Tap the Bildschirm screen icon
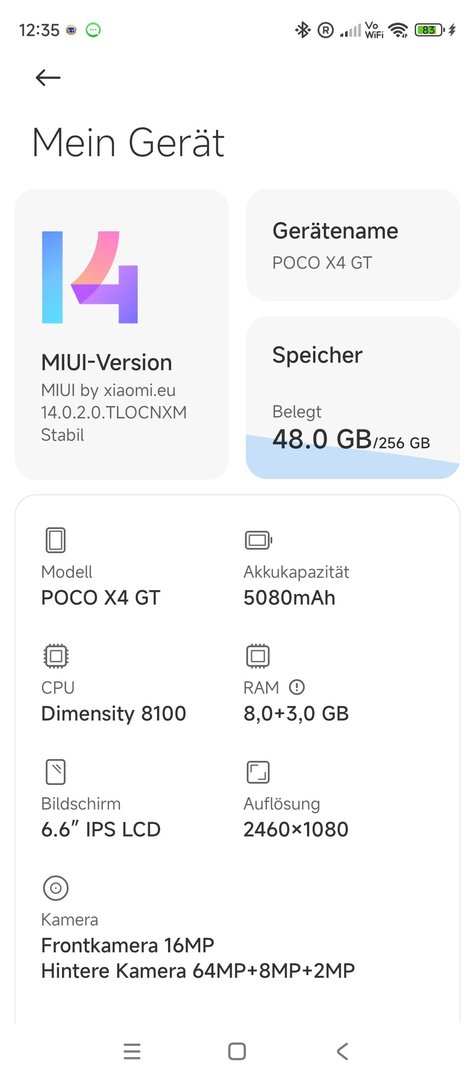This screenshot has height=1080, width=475. [55, 772]
